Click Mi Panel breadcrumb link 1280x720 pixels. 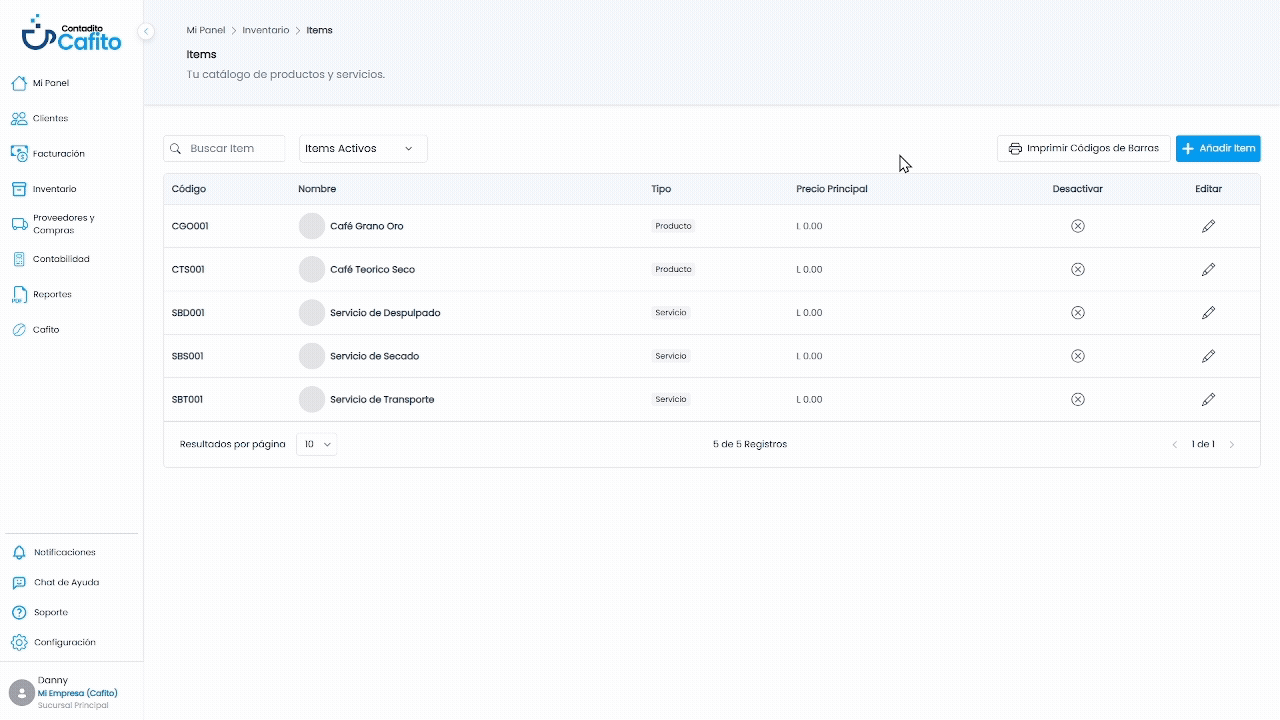(206, 30)
